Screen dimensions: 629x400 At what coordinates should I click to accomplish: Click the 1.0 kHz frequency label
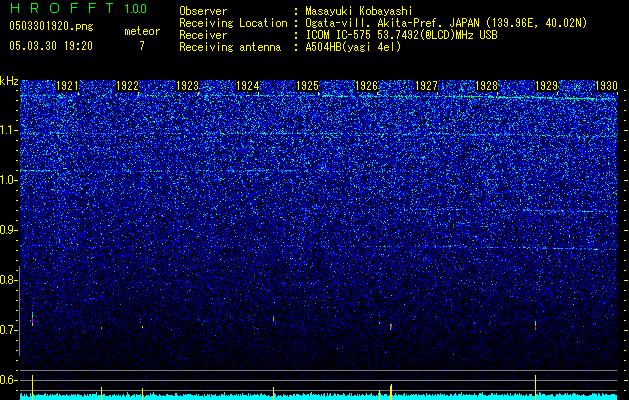(9, 180)
